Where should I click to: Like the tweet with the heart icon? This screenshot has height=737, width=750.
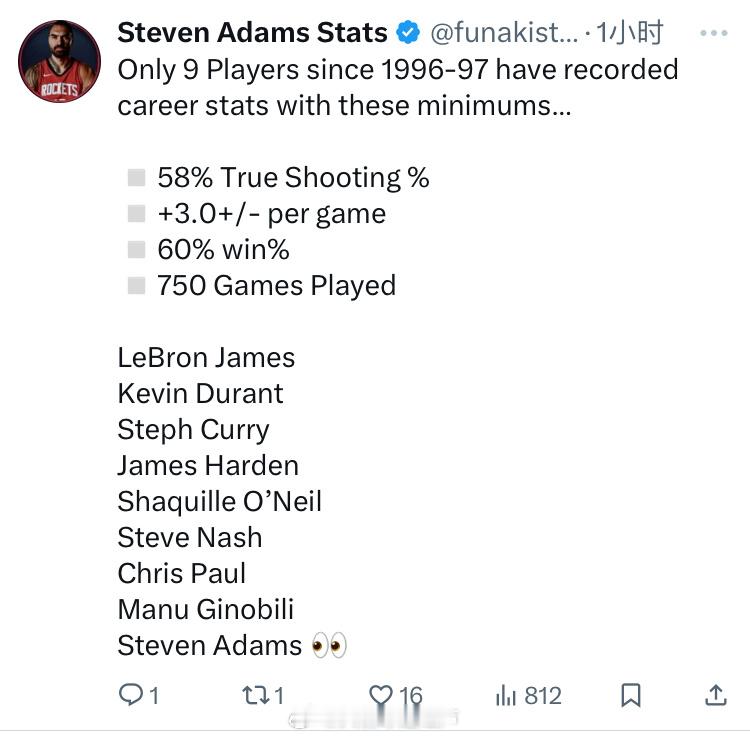click(381, 695)
